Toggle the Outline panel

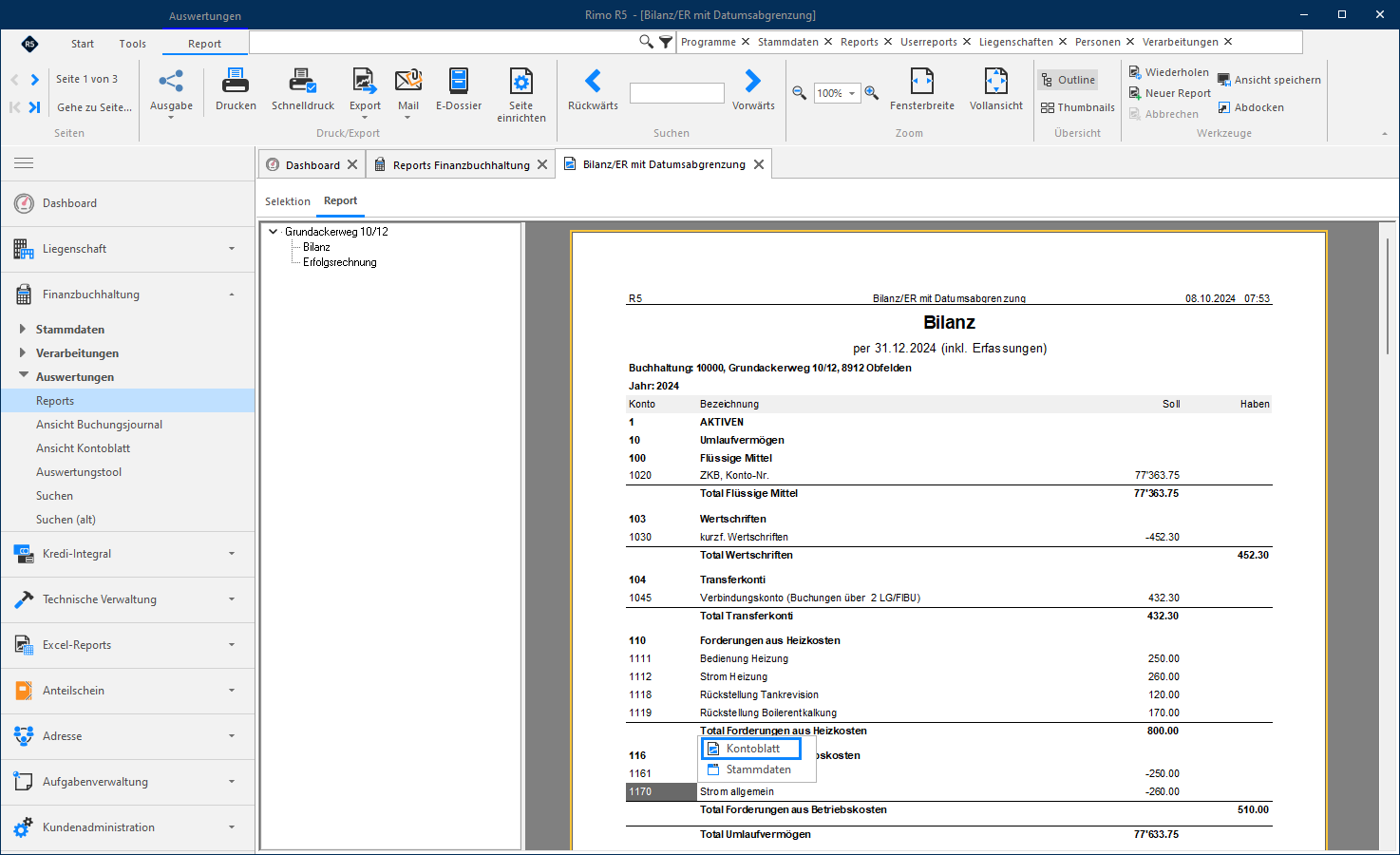(1069, 80)
